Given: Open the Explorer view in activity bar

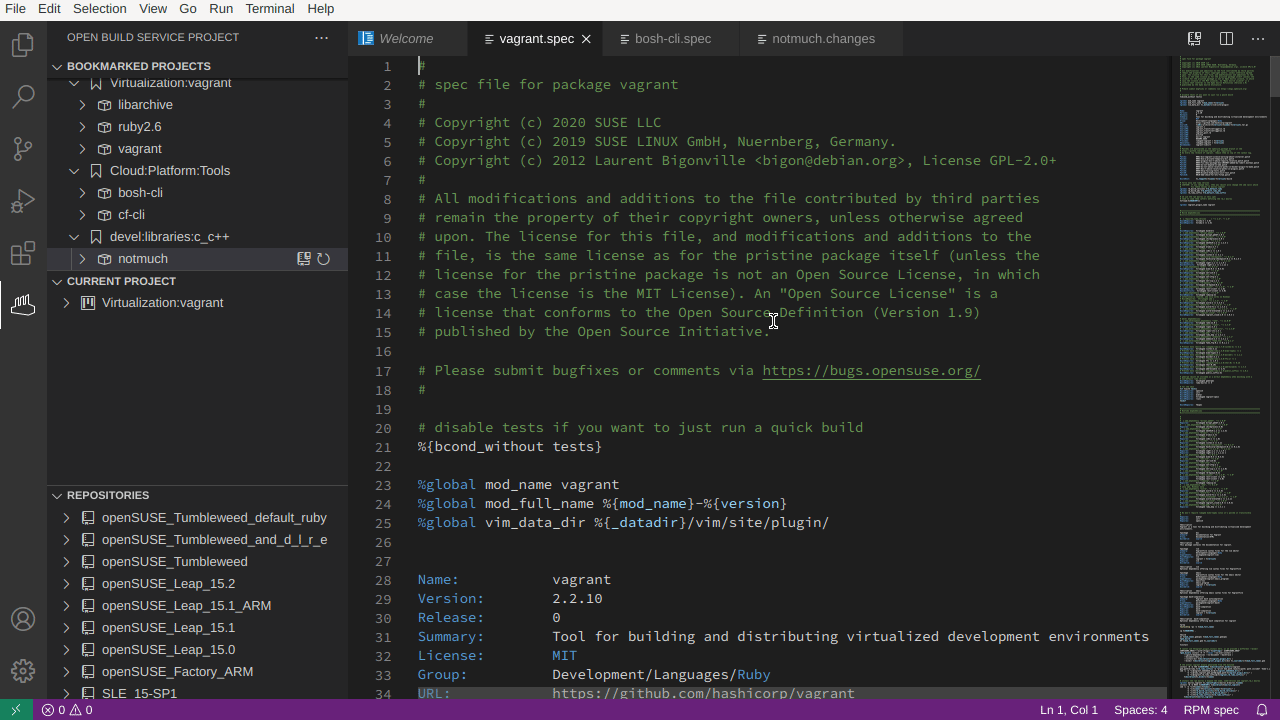Looking at the screenshot, I should 23,45.
